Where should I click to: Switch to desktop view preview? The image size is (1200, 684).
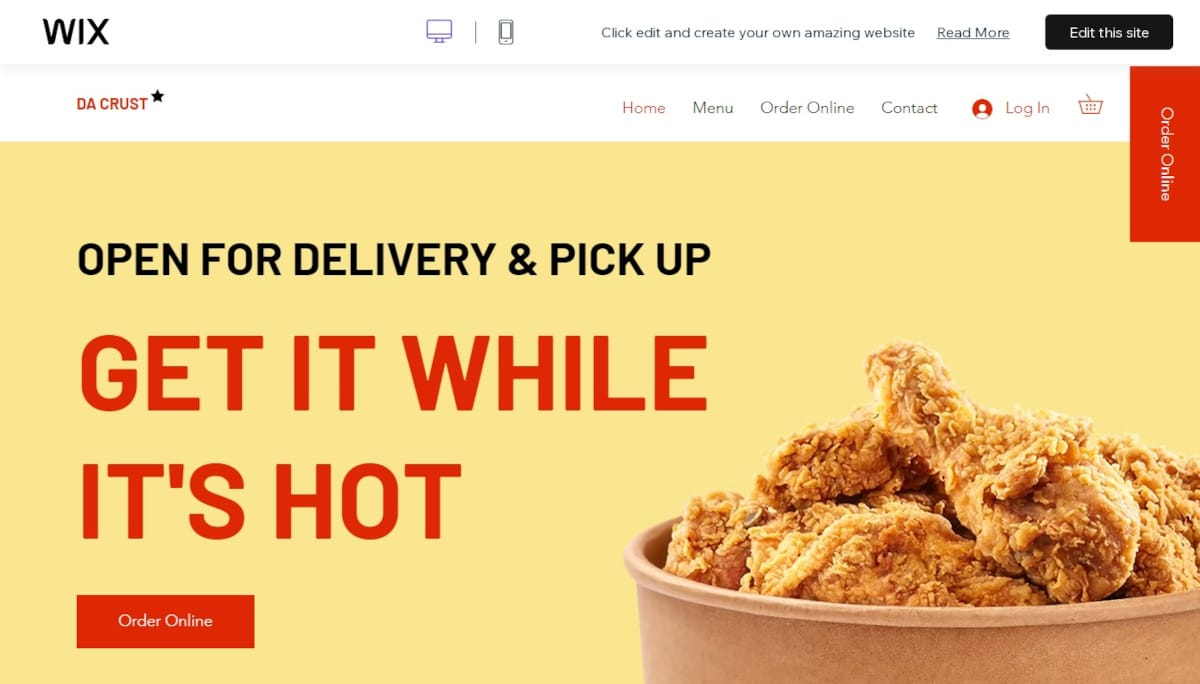point(439,32)
